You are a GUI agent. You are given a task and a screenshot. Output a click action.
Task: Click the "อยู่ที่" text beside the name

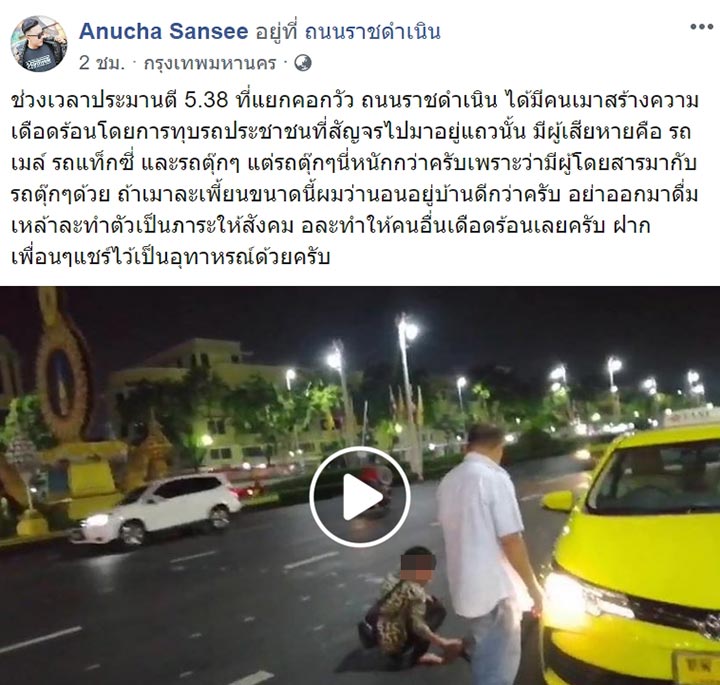[x=276, y=32]
